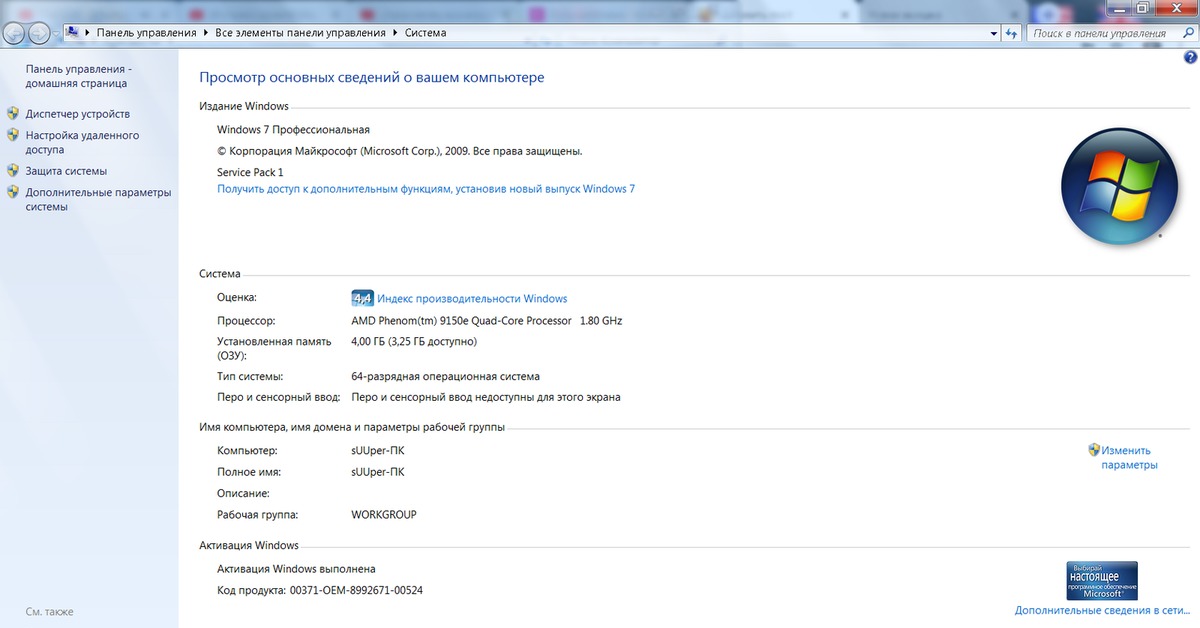
Task: Click the shield icon next to Защита системы
Action: [13, 170]
